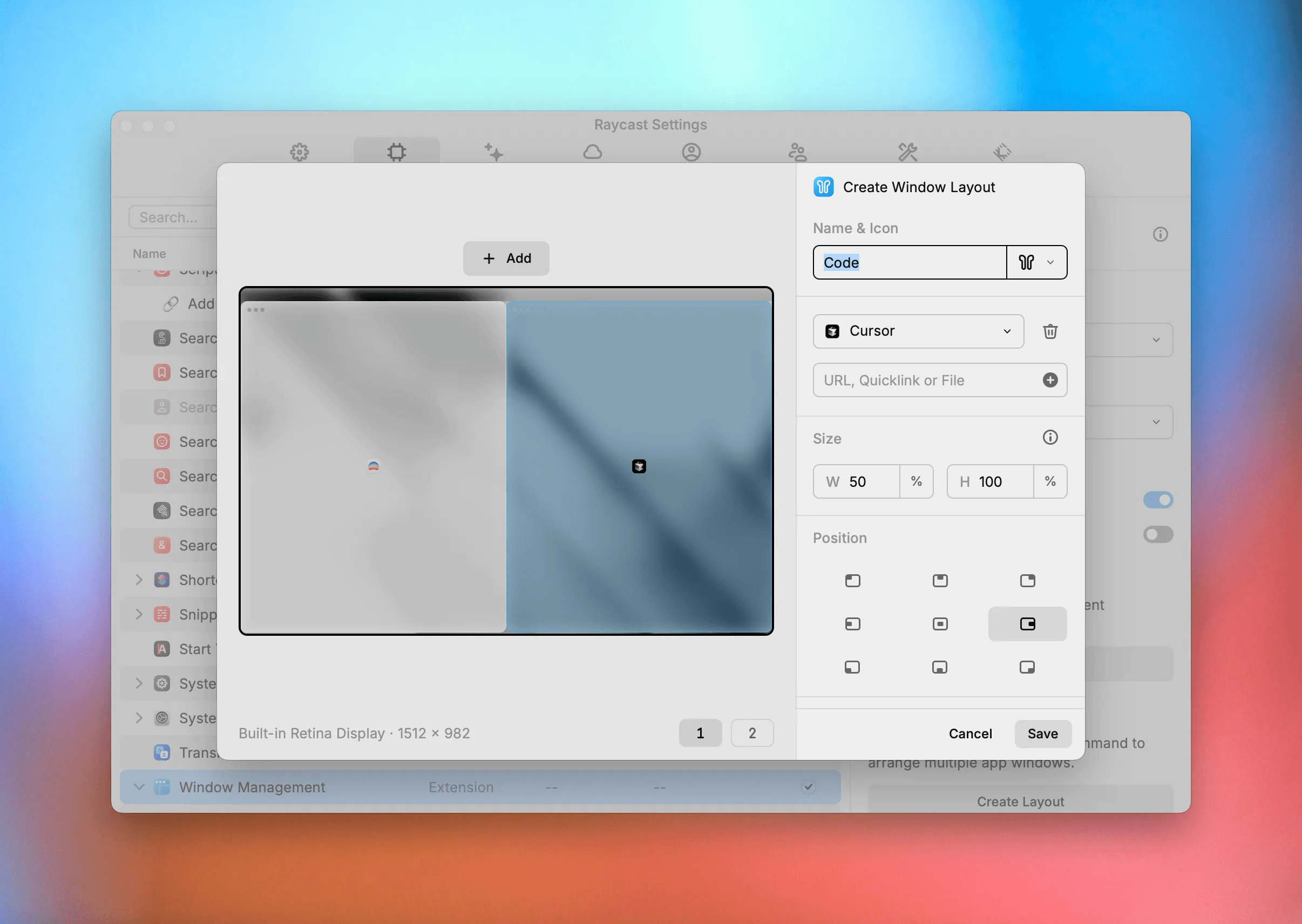Open the Cursor application dropdown
1302x924 pixels.
point(918,331)
